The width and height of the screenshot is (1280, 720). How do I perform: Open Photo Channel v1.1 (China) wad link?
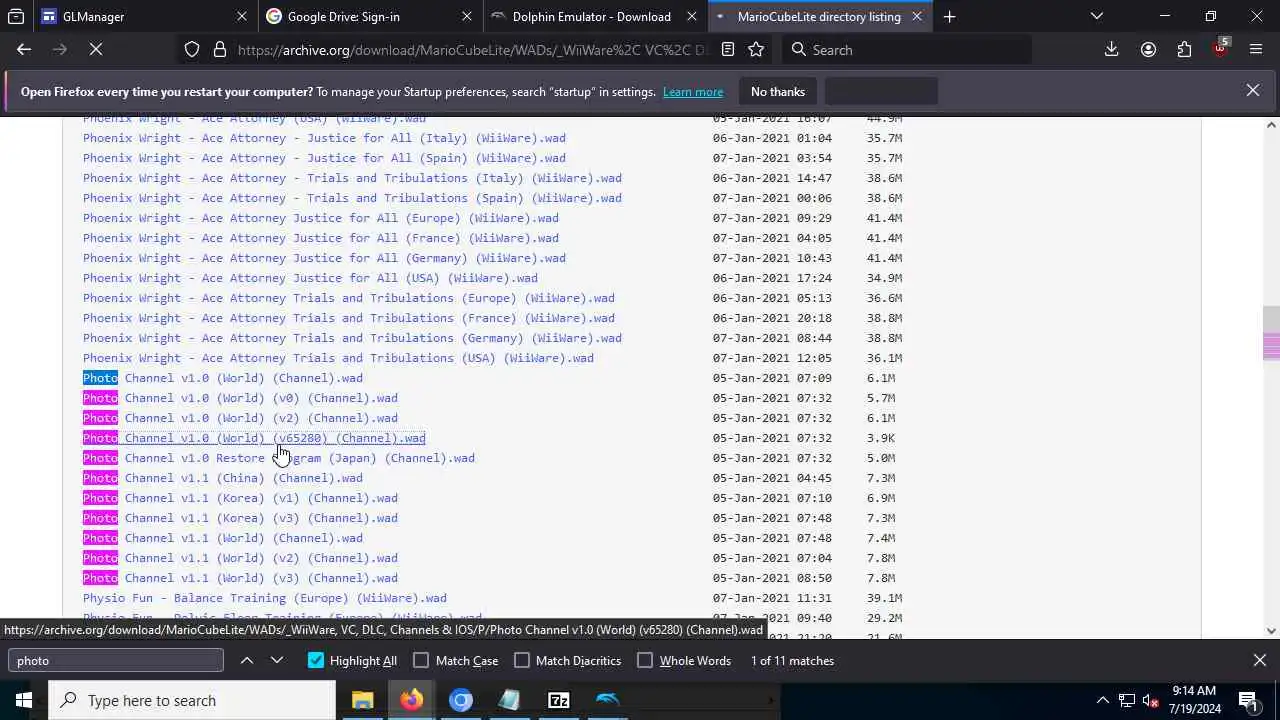(223, 478)
